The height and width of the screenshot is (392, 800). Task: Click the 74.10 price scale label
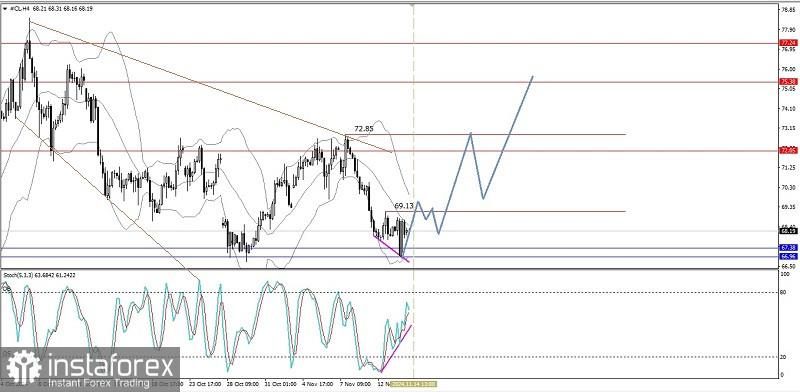pos(788,108)
